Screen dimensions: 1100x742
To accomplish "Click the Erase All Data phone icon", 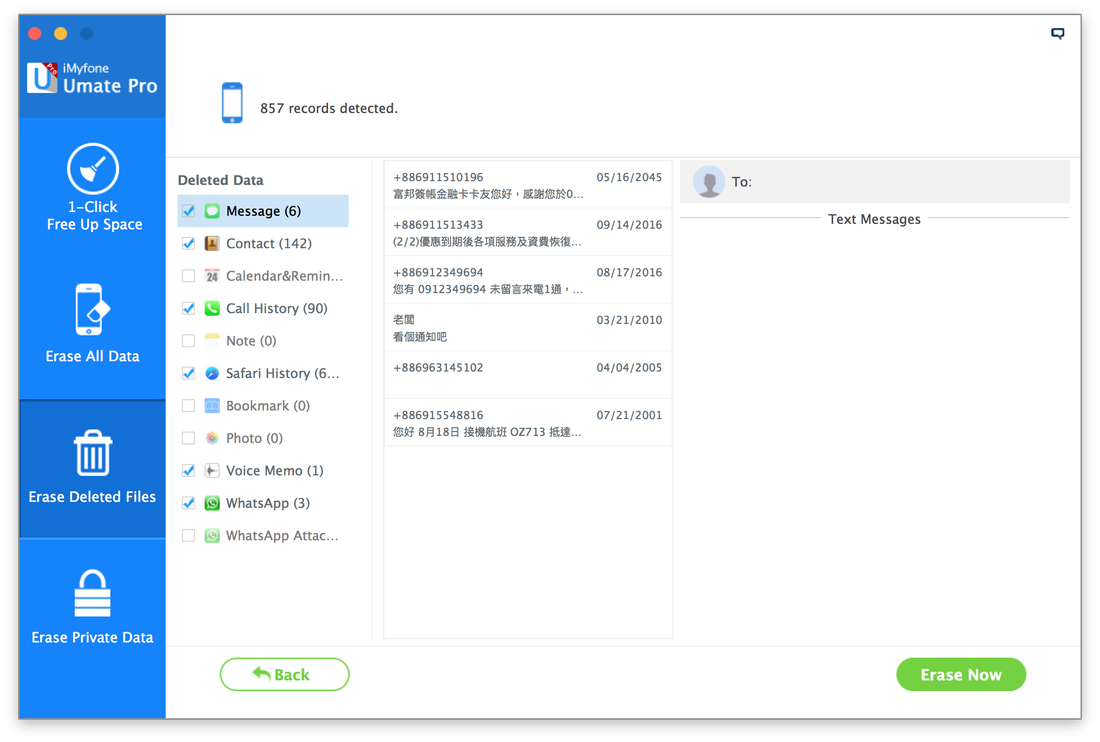I will (x=92, y=309).
